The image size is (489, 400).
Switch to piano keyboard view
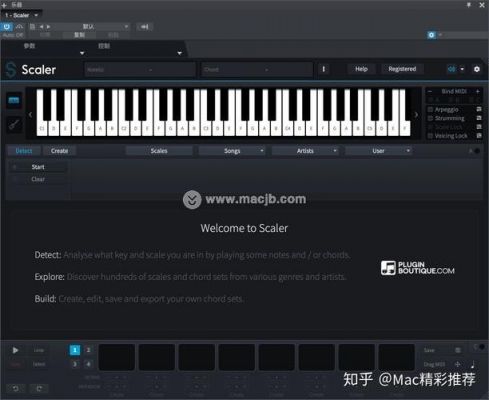[14, 100]
